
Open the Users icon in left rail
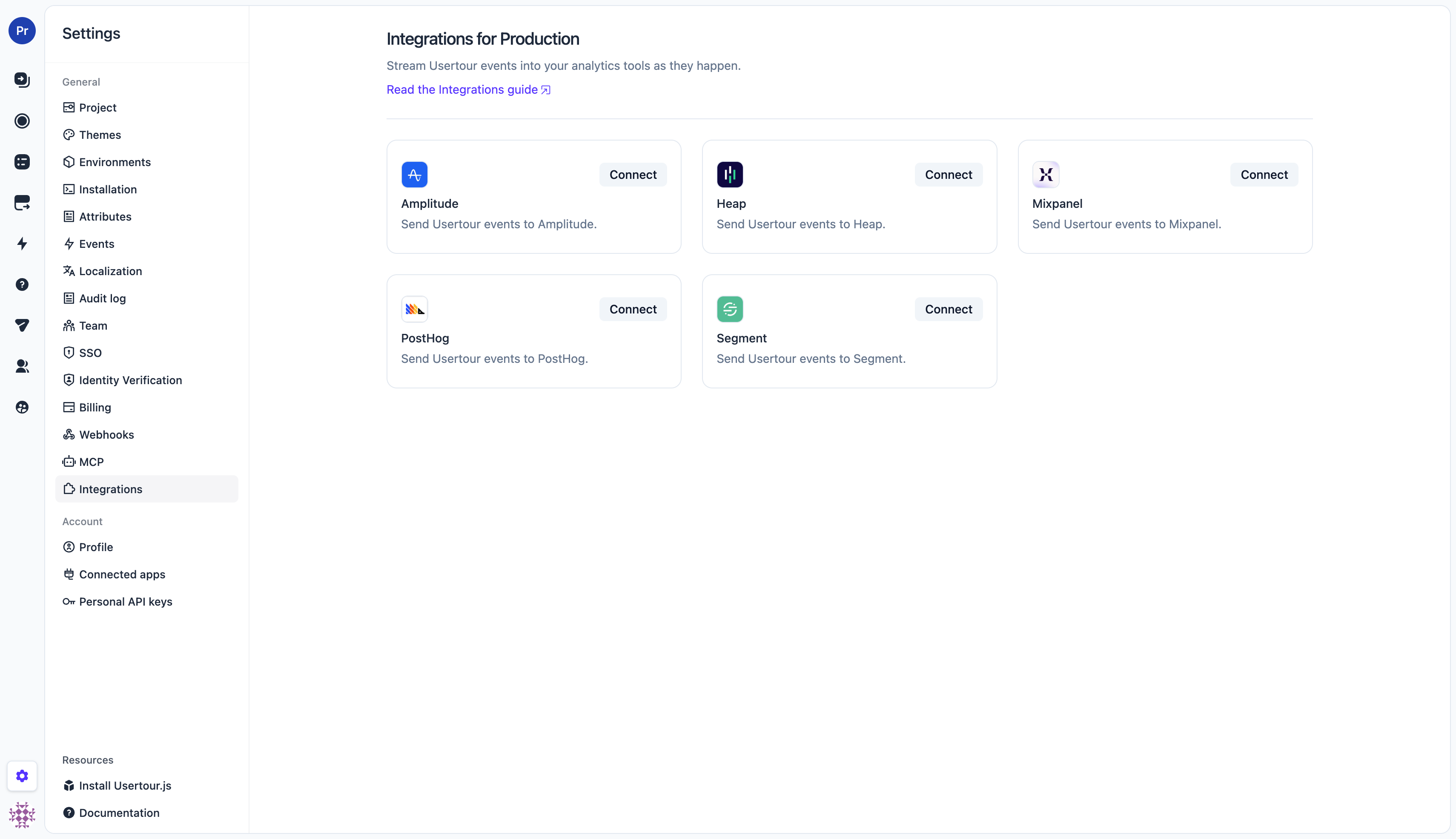[22, 366]
